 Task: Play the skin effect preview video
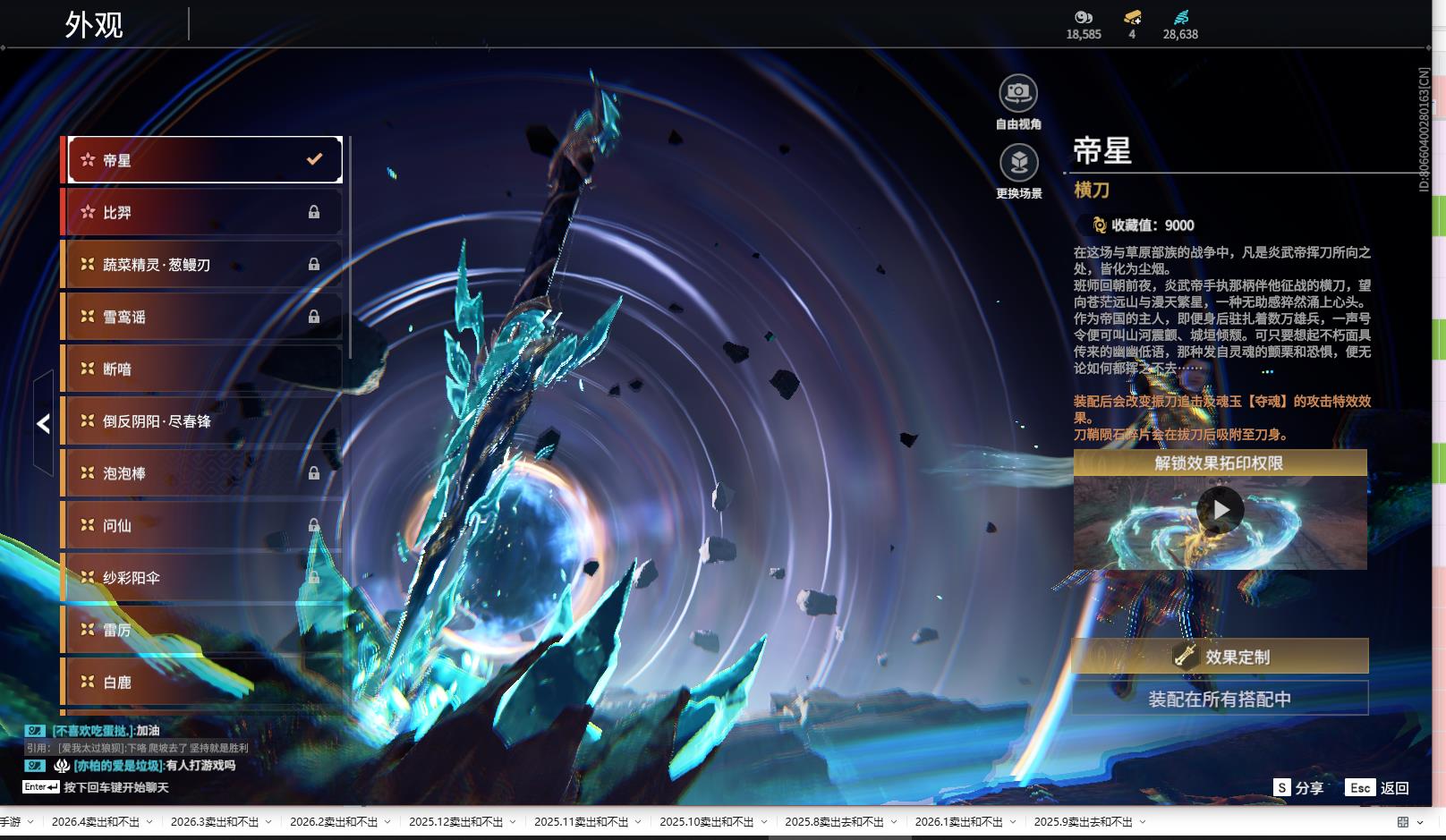pos(1221,510)
